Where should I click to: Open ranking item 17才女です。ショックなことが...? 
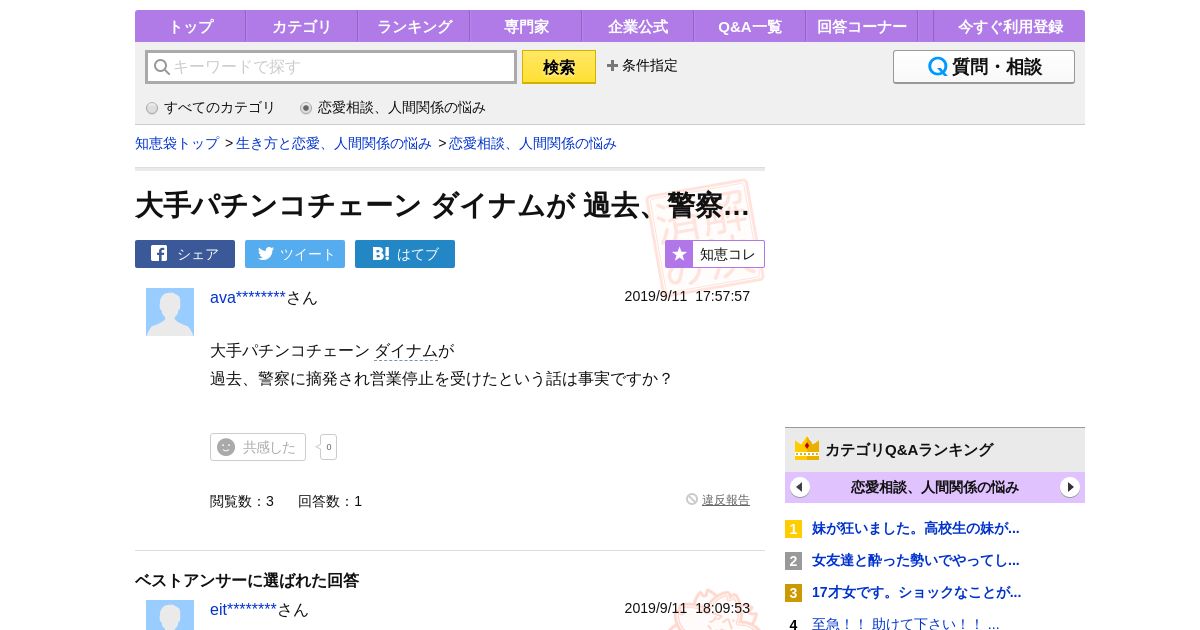pos(916,592)
